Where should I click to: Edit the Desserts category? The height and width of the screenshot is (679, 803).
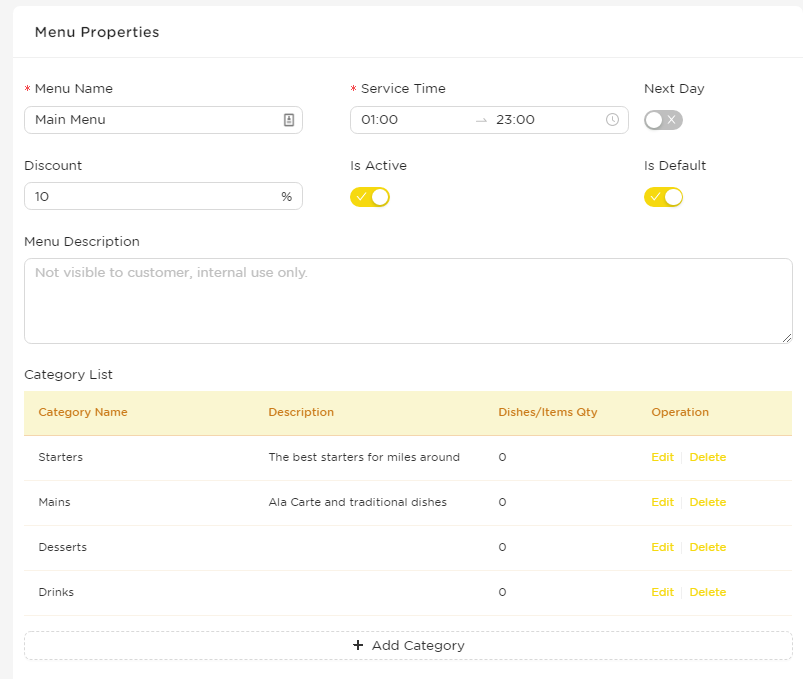(x=662, y=547)
